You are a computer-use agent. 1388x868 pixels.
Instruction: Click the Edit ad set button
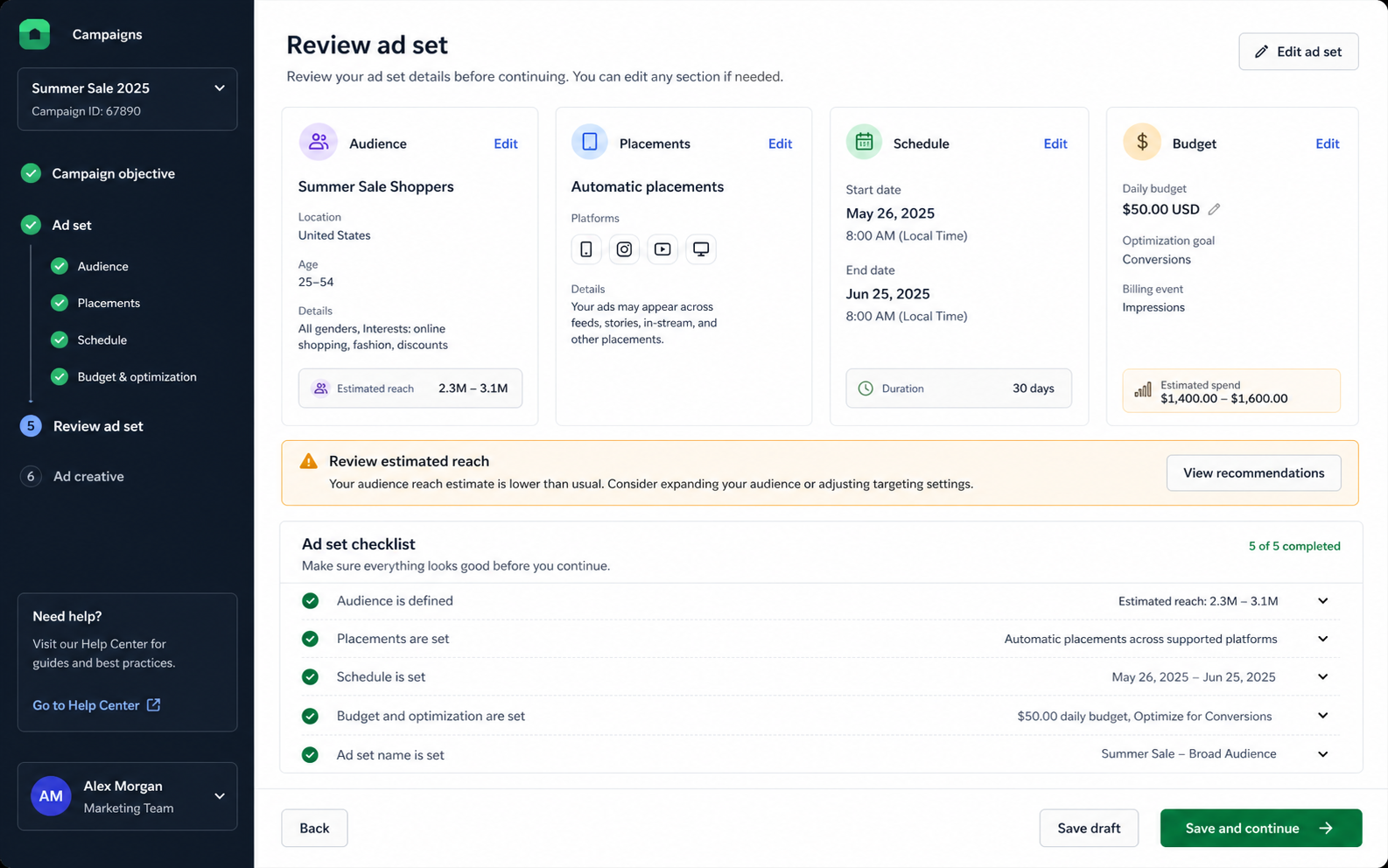(1299, 52)
